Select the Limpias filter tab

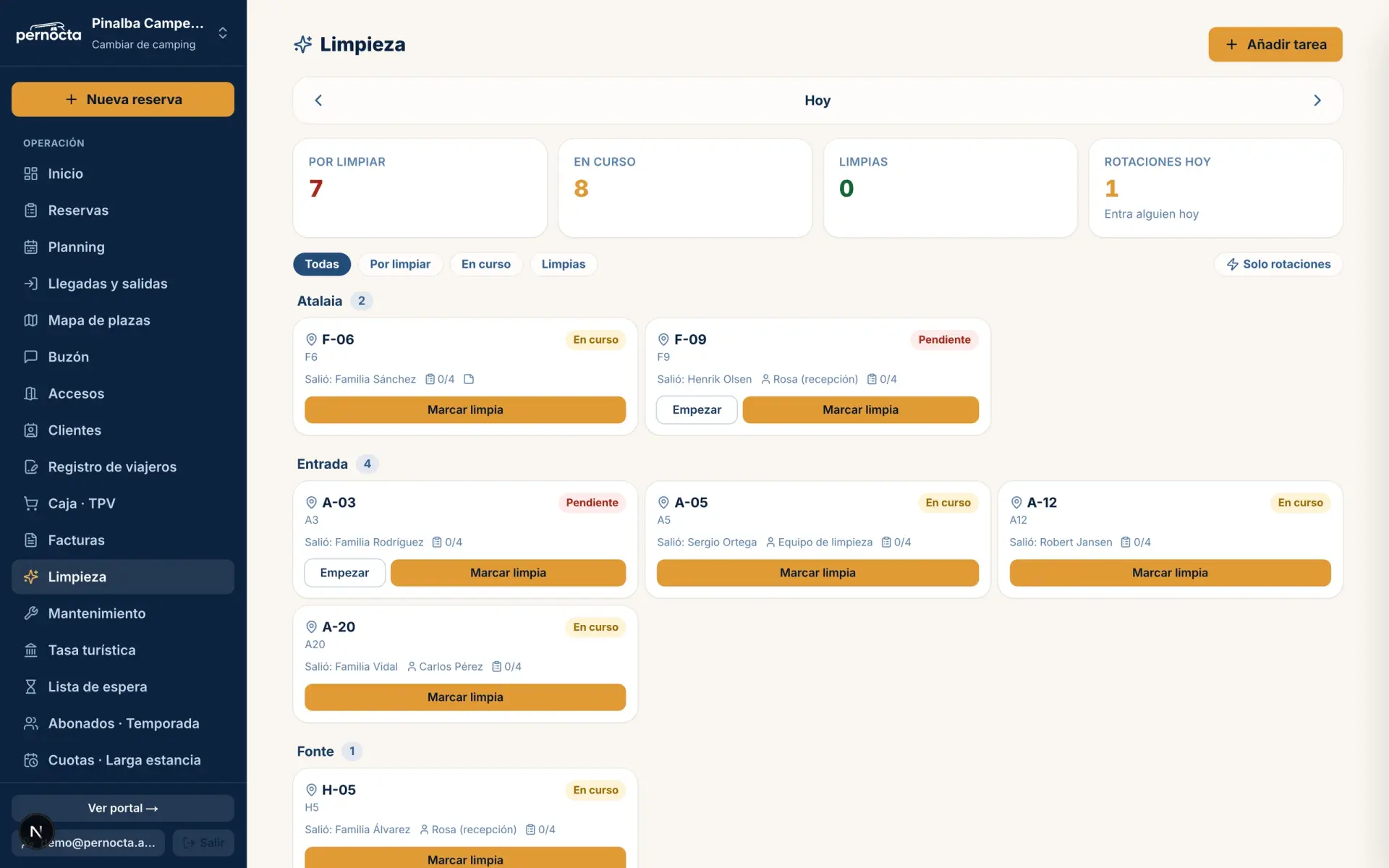pyautogui.click(x=564, y=264)
